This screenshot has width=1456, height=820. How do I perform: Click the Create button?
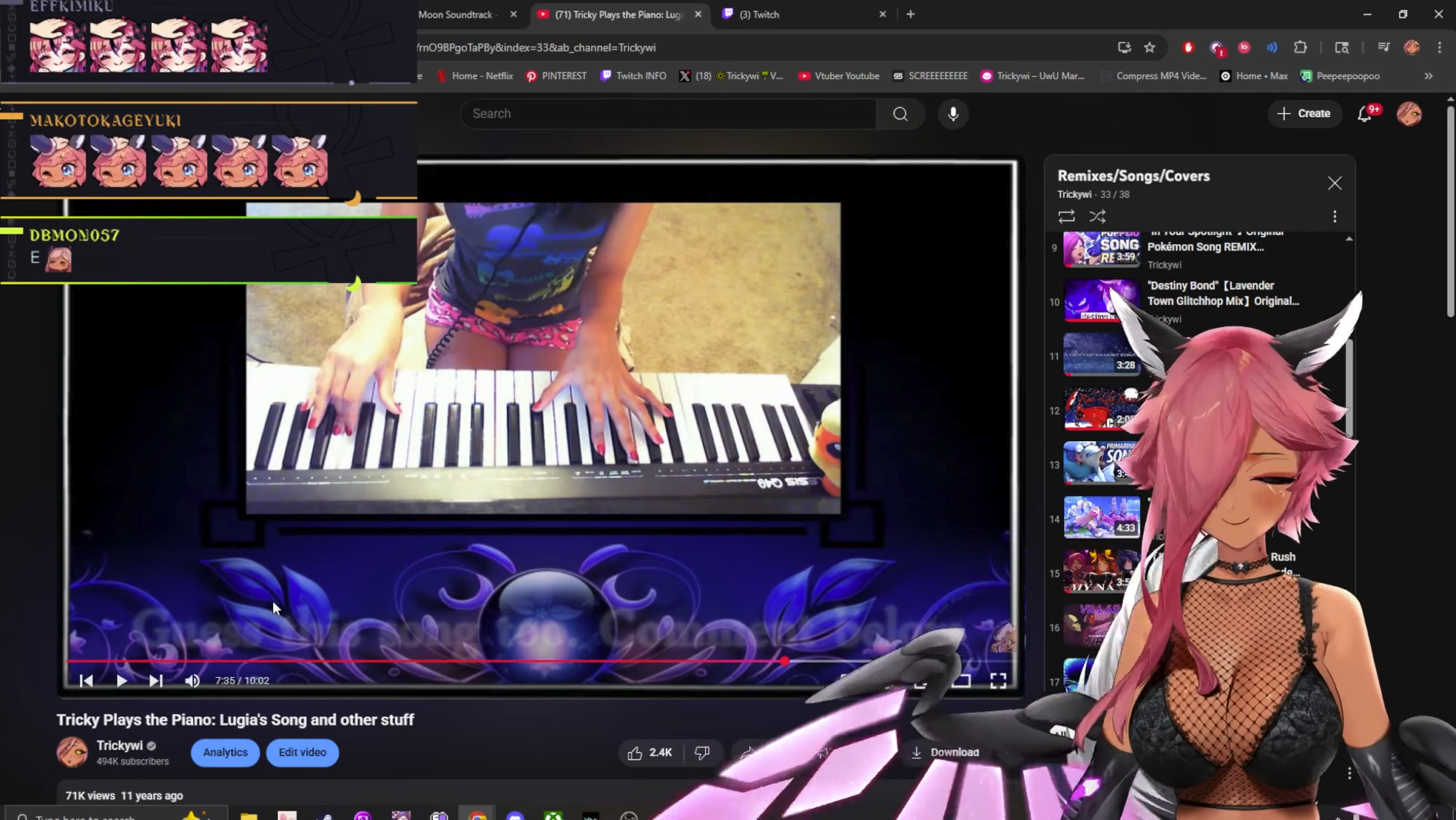[1304, 114]
